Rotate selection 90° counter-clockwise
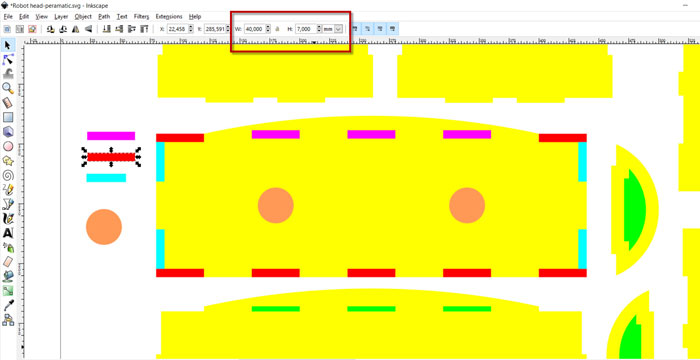 tap(50, 29)
